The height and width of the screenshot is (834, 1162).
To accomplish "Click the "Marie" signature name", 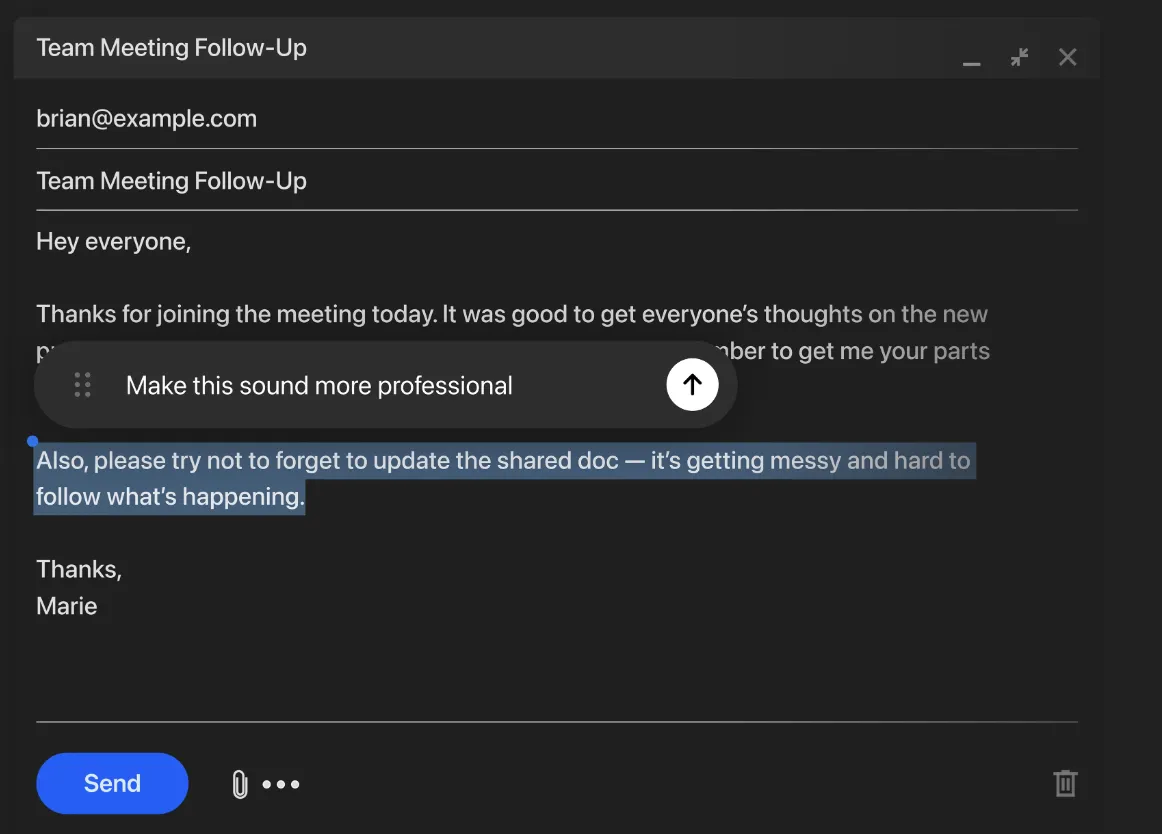I will pyautogui.click(x=67, y=606).
